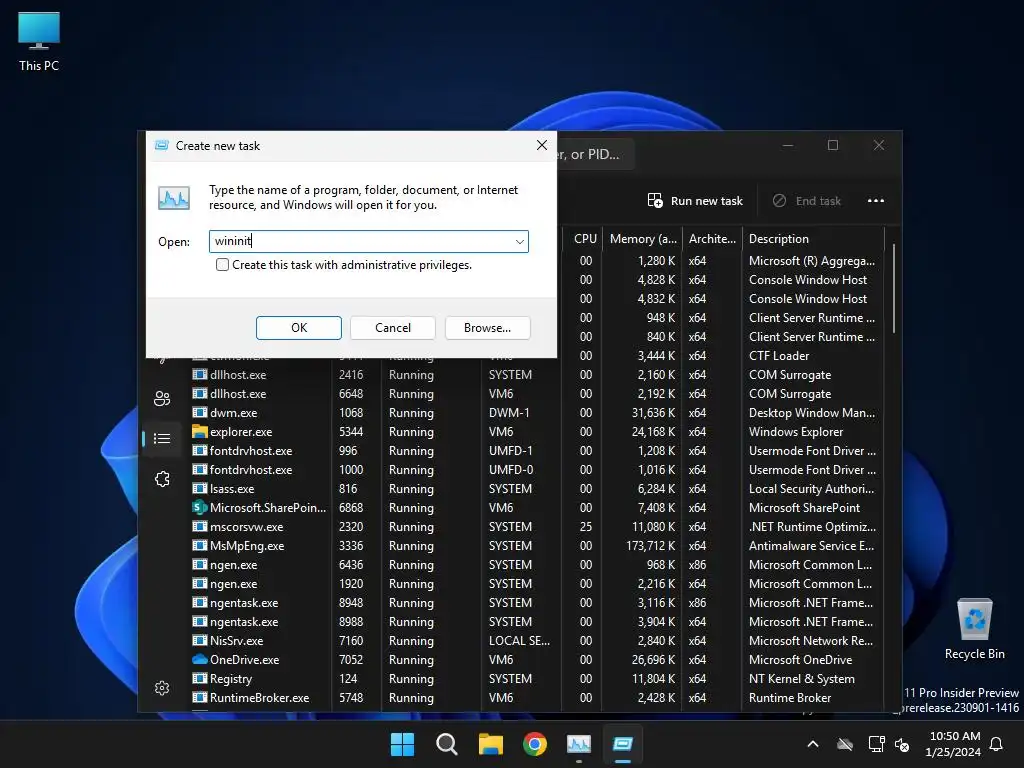Select the RuntimeBroker.exe process name

[x=259, y=697]
